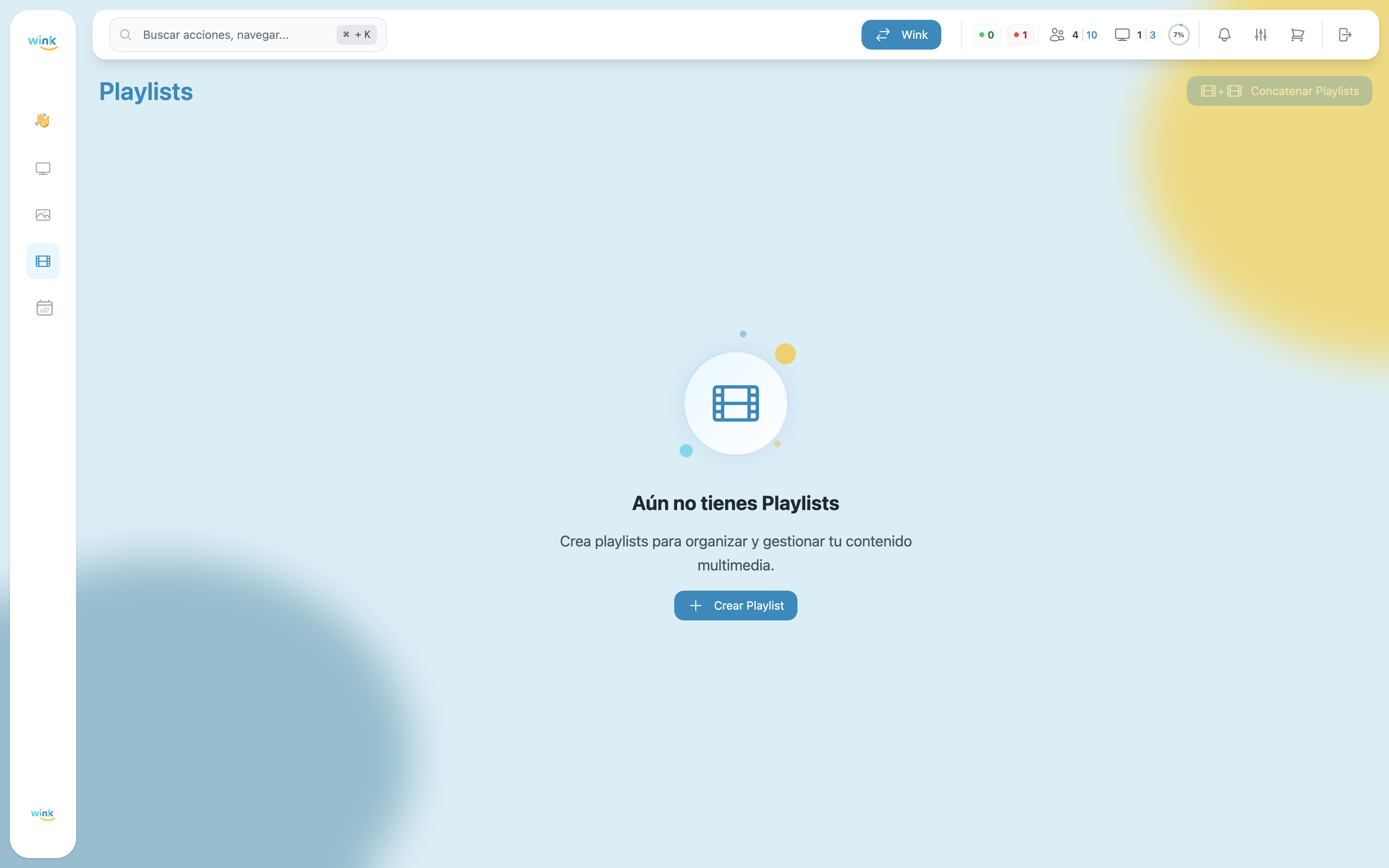Click the search magnifier icon

pos(125,34)
